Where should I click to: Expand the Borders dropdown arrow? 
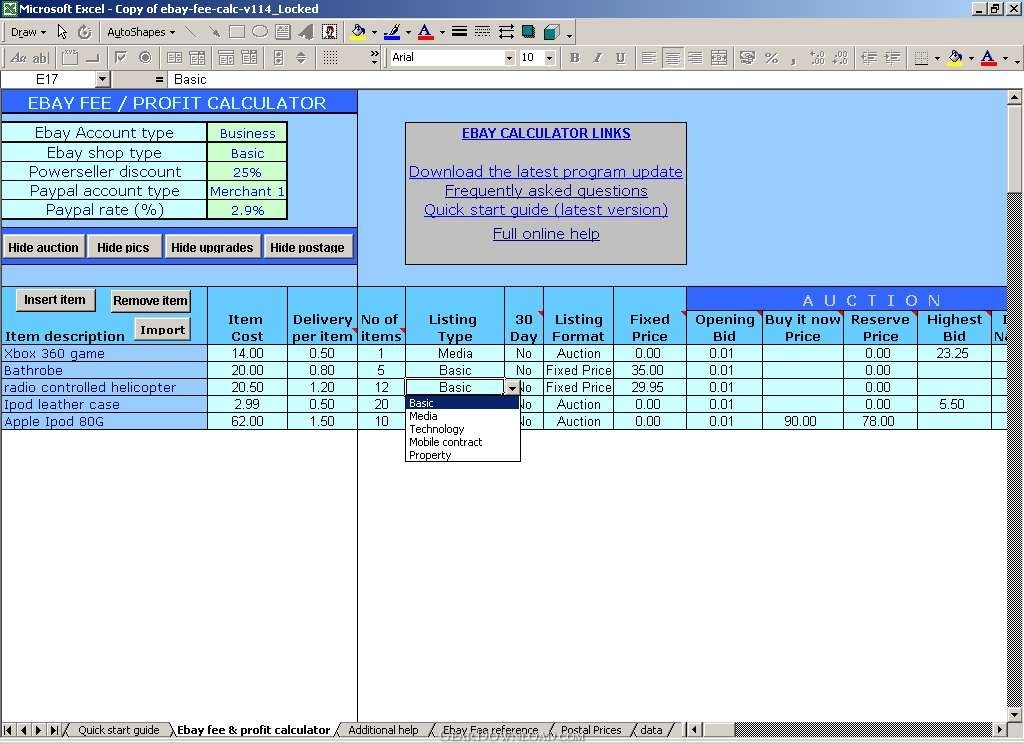pyautogui.click(x=937, y=57)
